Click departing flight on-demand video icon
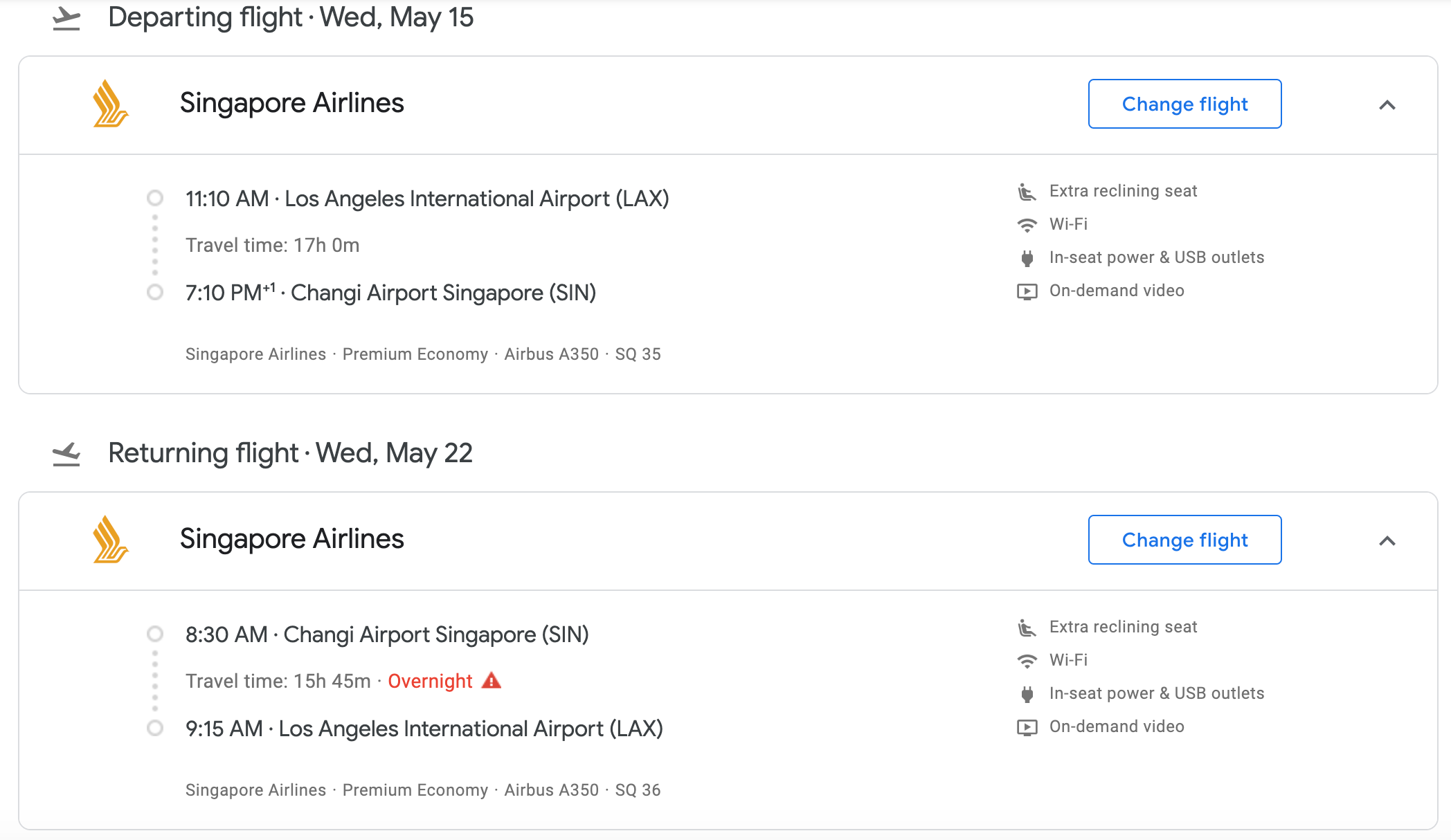This screenshot has width=1451, height=840. click(1027, 291)
